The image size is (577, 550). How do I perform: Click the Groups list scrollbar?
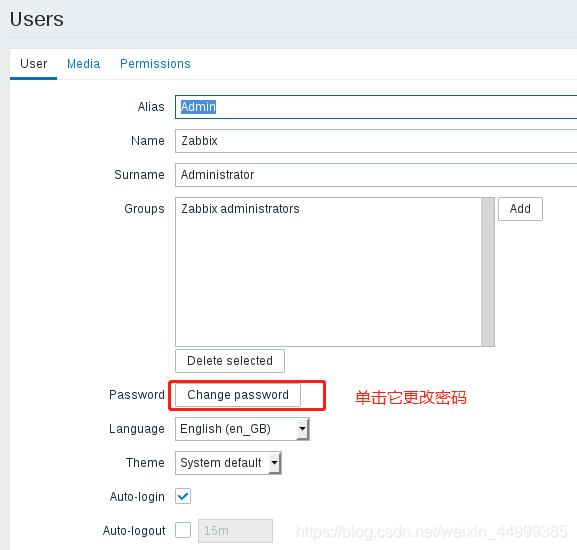[488, 272]
